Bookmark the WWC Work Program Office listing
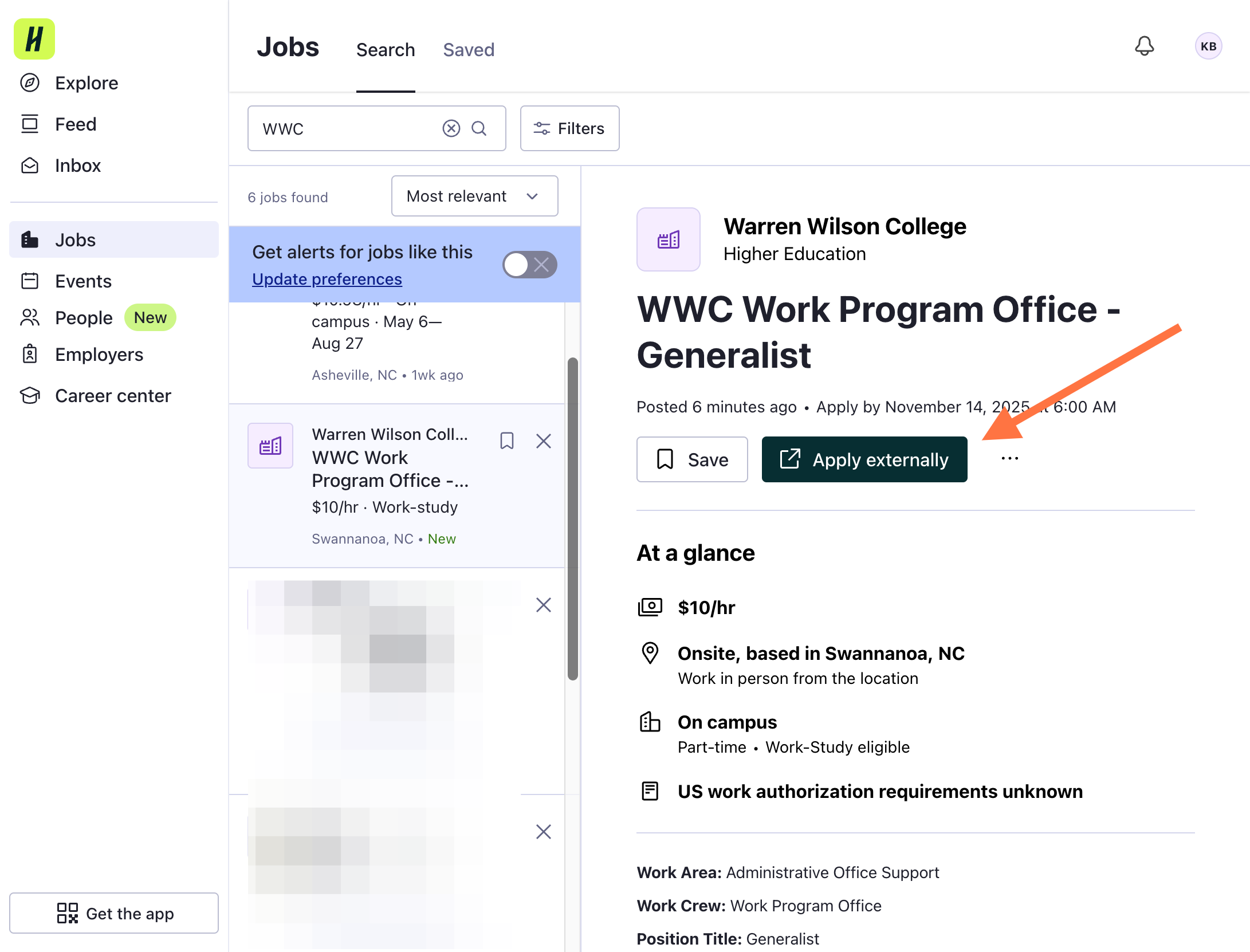The height and width of the screenshot is (952, 1250). pyautogui.click(x=507, y=441)
